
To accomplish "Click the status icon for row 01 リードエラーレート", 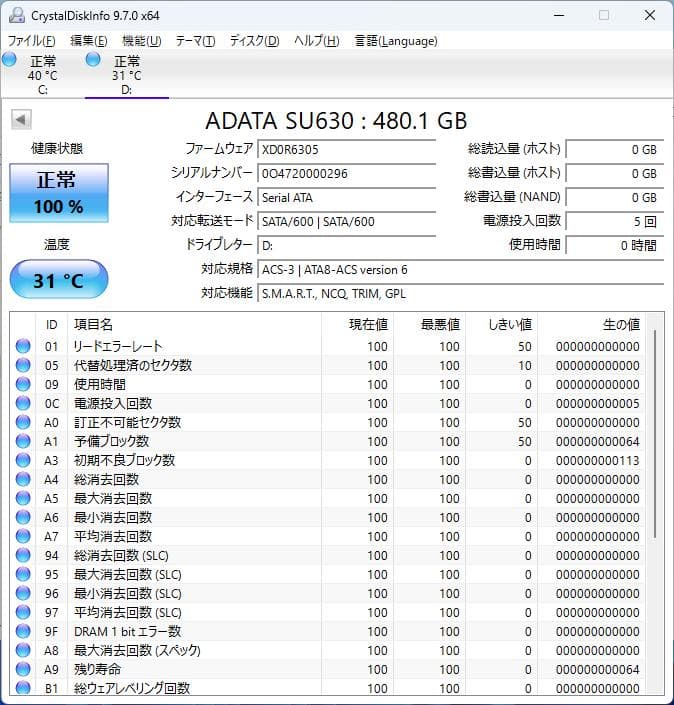I will click(23, 346).
